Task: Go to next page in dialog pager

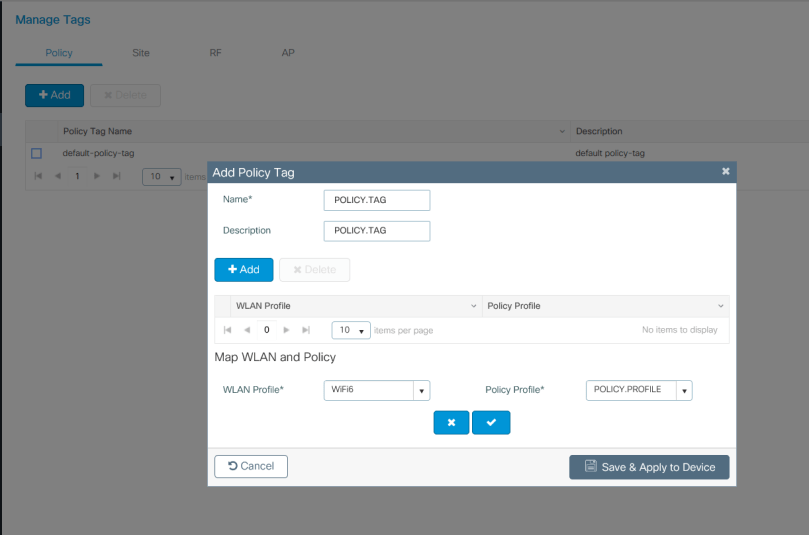Action: pos(287,330)
